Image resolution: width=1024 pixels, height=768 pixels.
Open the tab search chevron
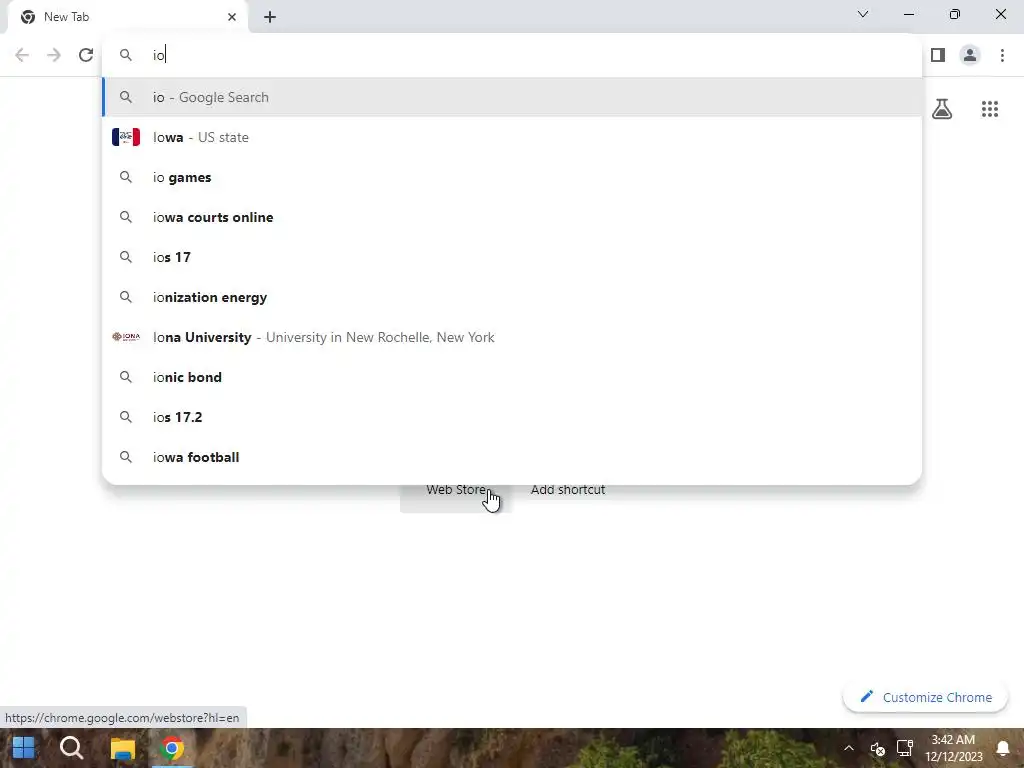click(x=863, y=14)
